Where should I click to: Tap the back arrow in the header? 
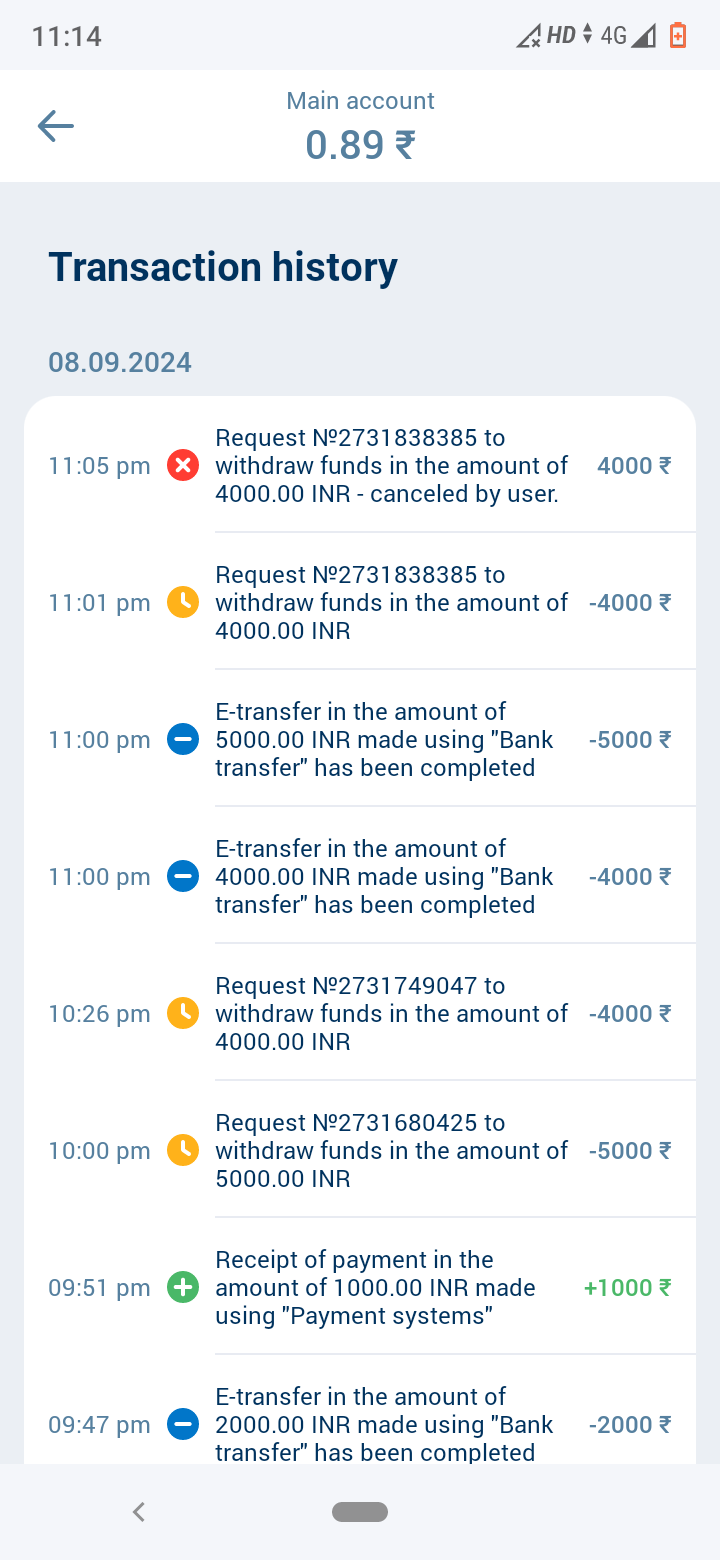point(56,126)
